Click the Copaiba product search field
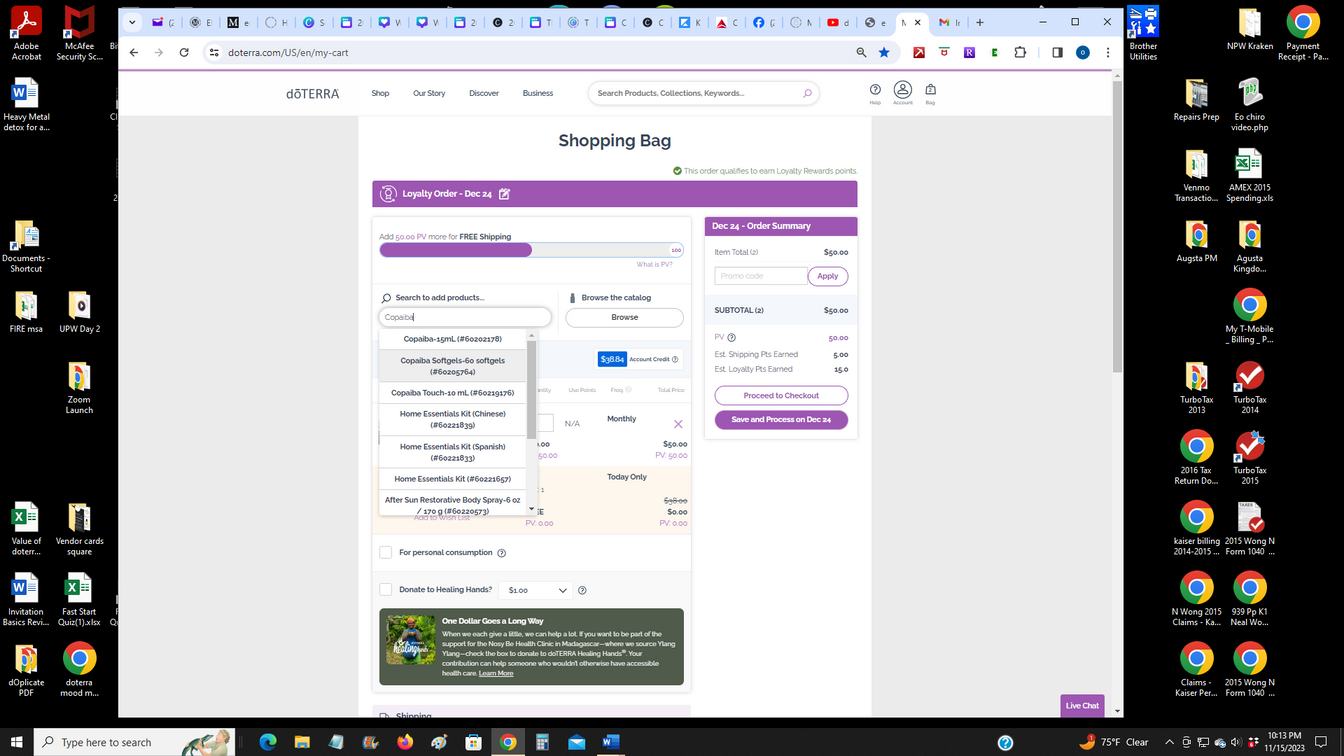1344x756 pixels. pos(465,317)
